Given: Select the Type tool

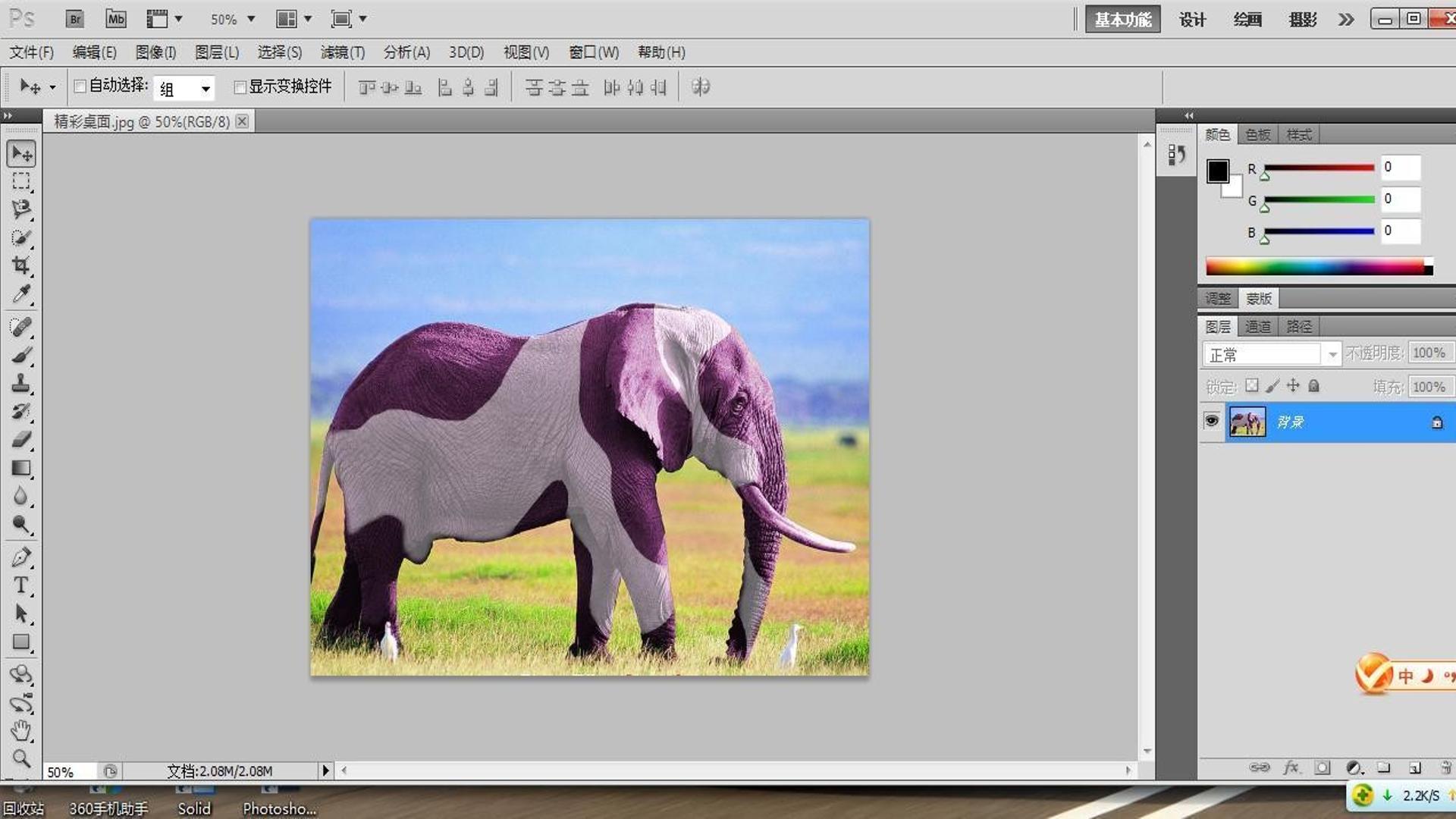Looking at the screenshot, I should (21, 585).
